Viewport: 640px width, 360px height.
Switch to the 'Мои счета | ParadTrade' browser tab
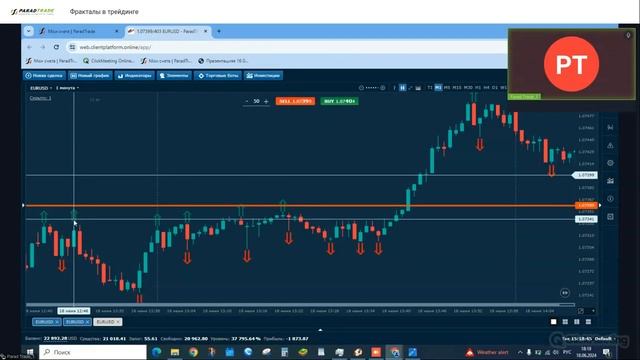click(x=79, y=31)
